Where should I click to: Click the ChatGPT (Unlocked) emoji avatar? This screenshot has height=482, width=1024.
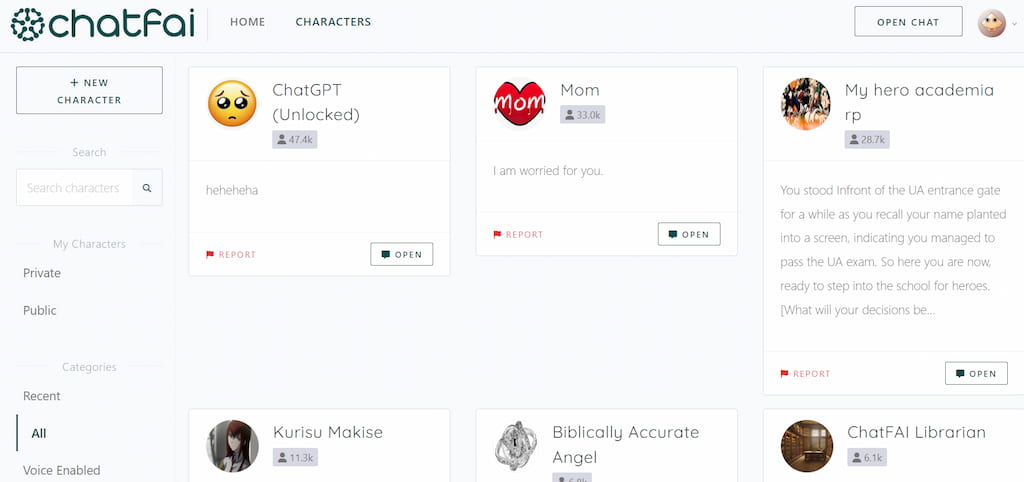point(232,103)
